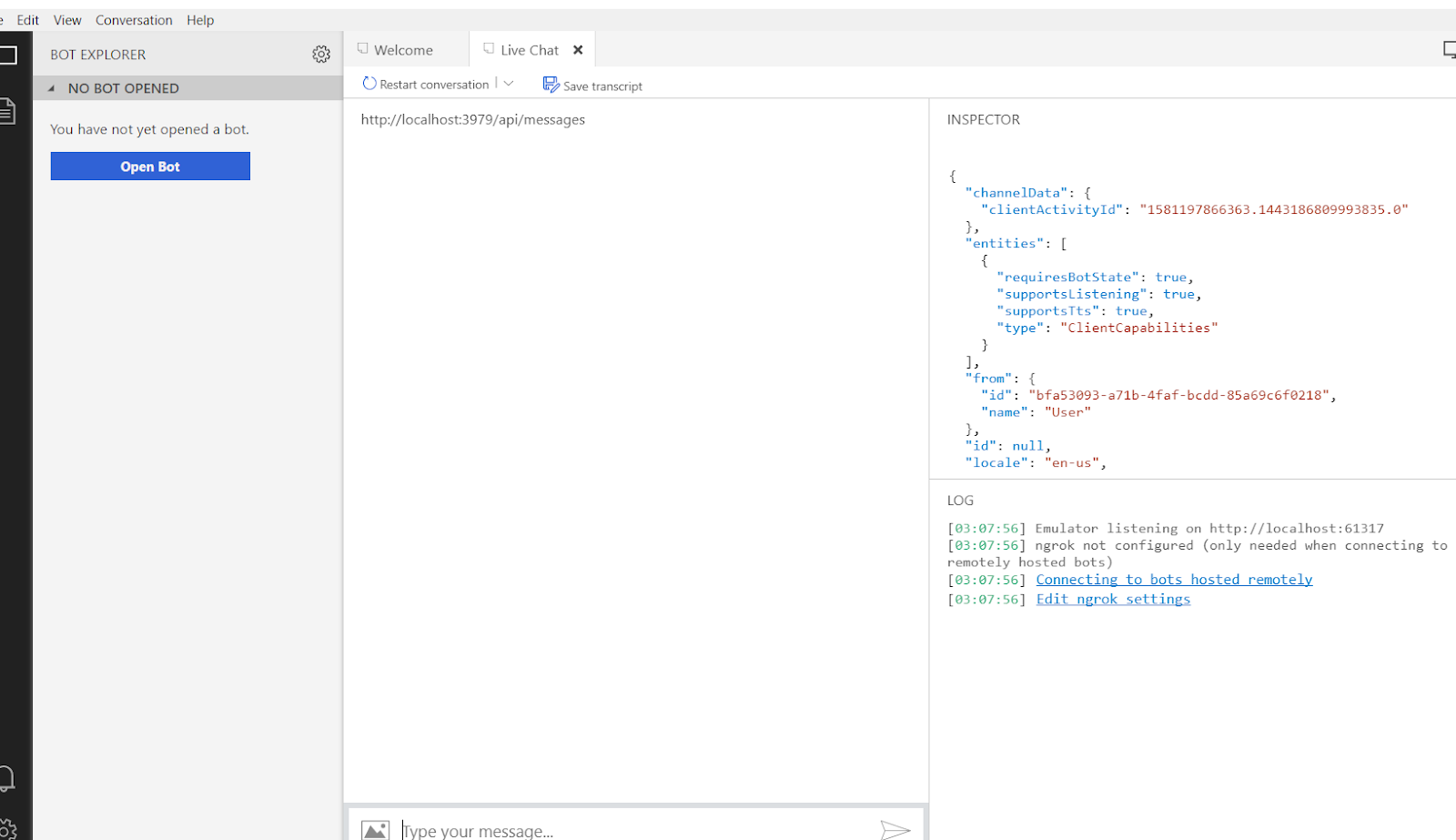This screenshot has height=840, width=1456.
Task: Toggle presentation mode icon at top right
Action: (1450, 50)
